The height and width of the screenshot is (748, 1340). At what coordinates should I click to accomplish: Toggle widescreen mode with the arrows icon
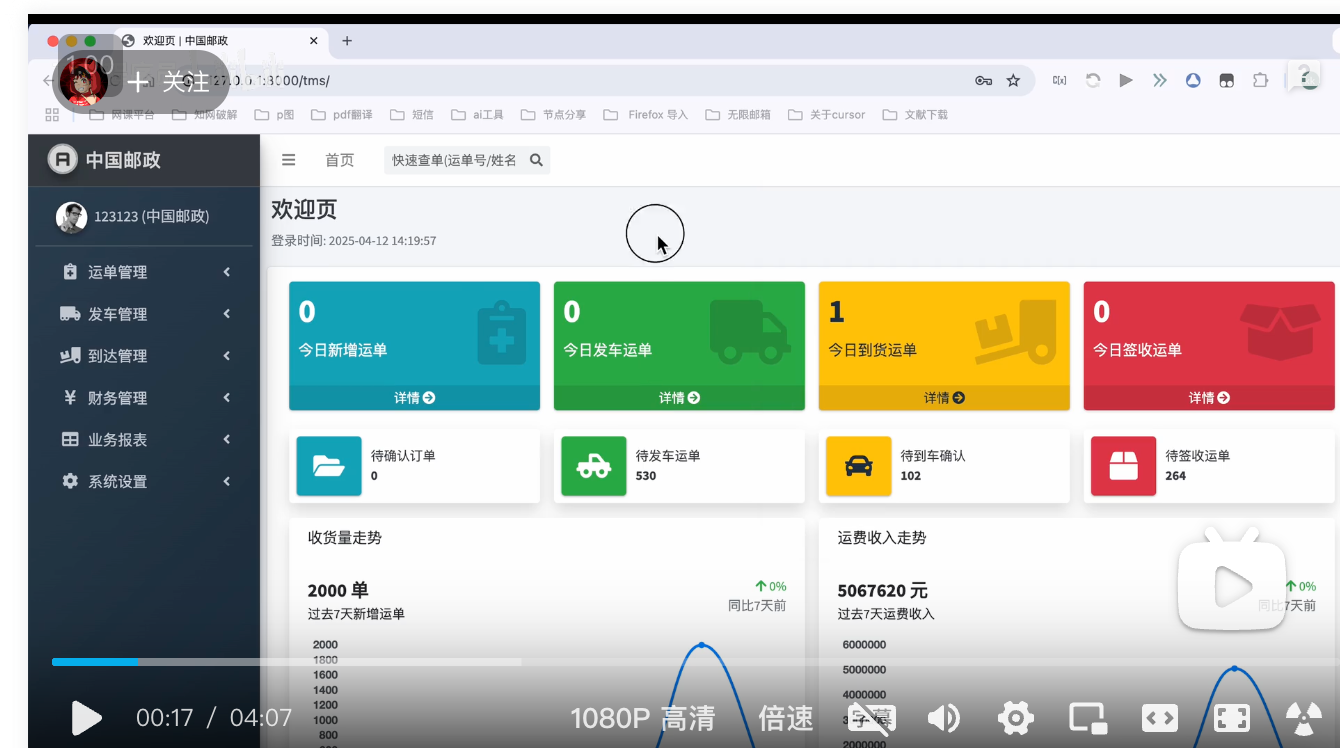click(x=1160, y=718)
